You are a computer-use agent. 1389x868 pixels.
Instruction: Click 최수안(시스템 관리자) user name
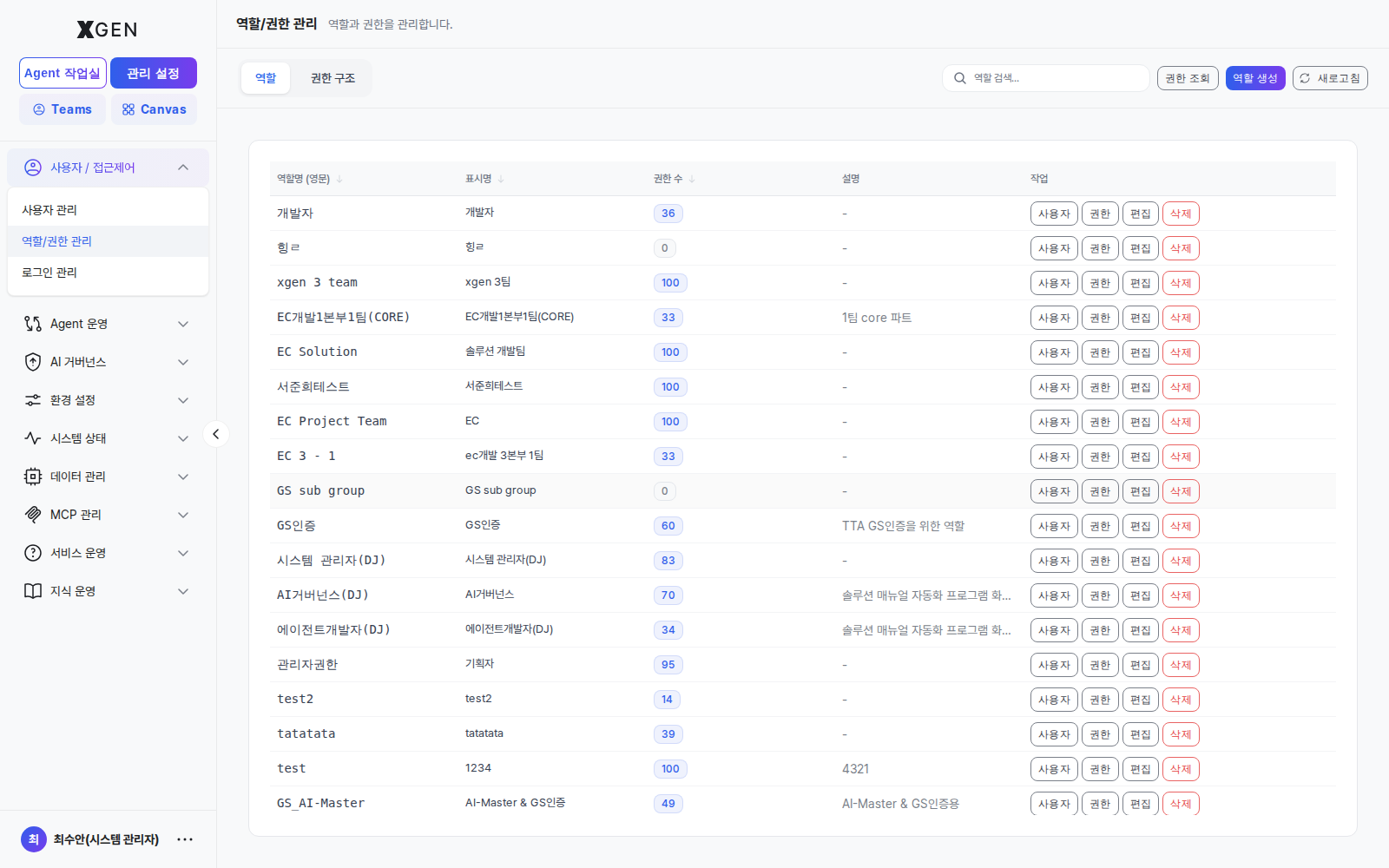(106, 839)
